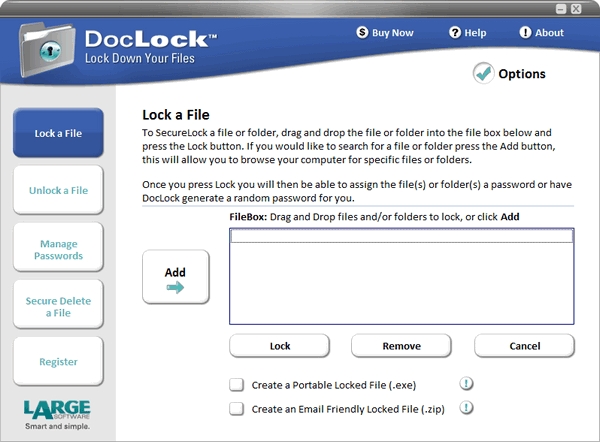Image resolution: width=600 pixels, height=442 pixels.
Task: Open the info icon for the Email Friendly Locked File option
Action: coord(466,408)
